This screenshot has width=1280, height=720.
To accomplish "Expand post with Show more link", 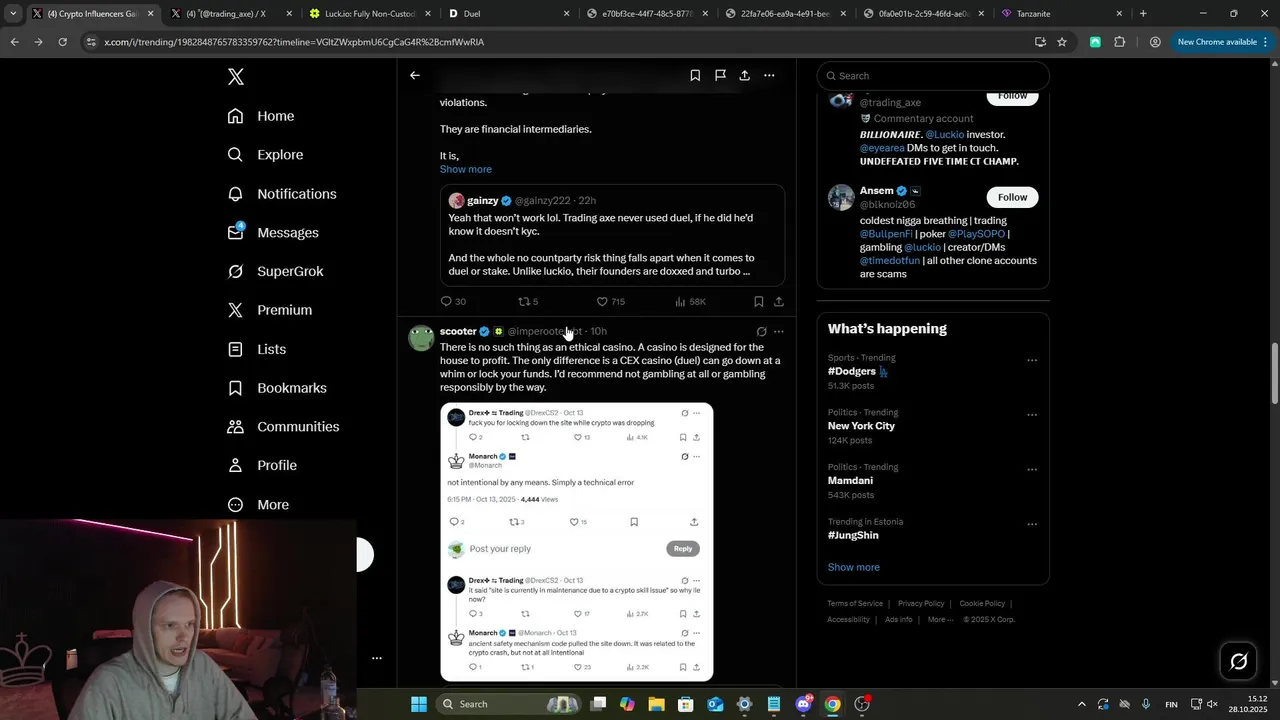I will pyautogui.click(x=466, y=169).
